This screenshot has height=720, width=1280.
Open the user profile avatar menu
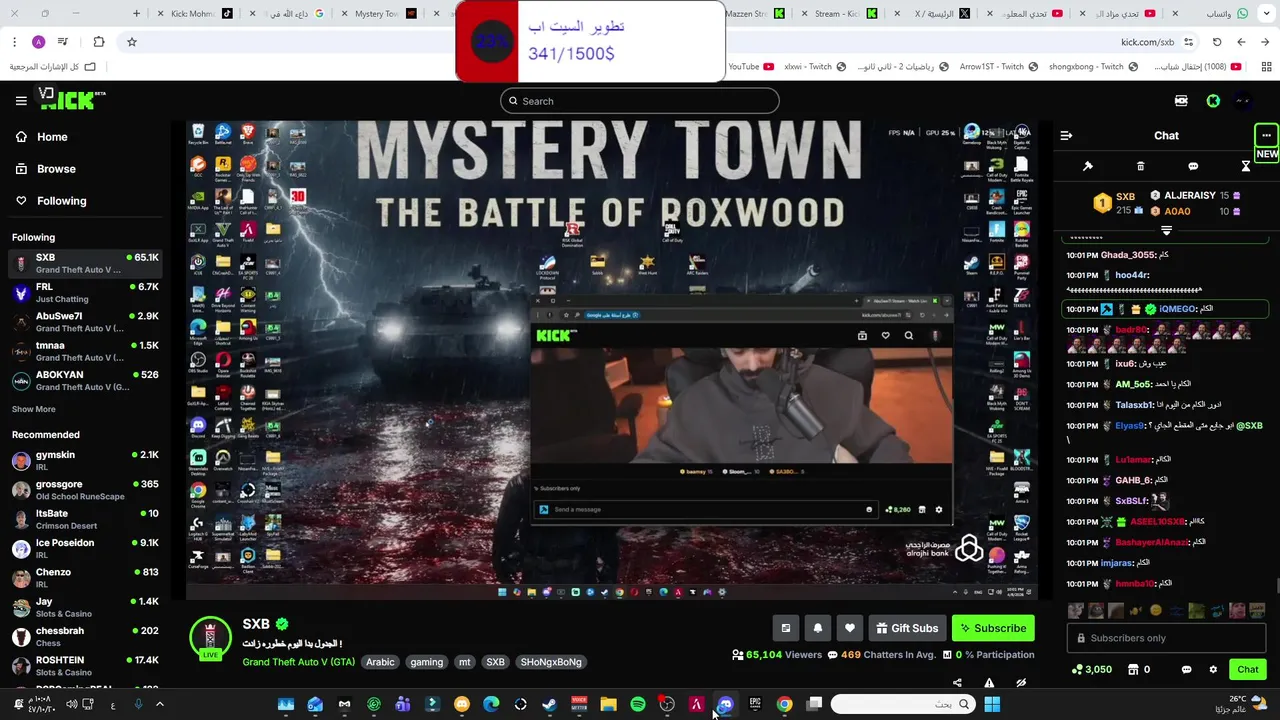point(1243,101)
